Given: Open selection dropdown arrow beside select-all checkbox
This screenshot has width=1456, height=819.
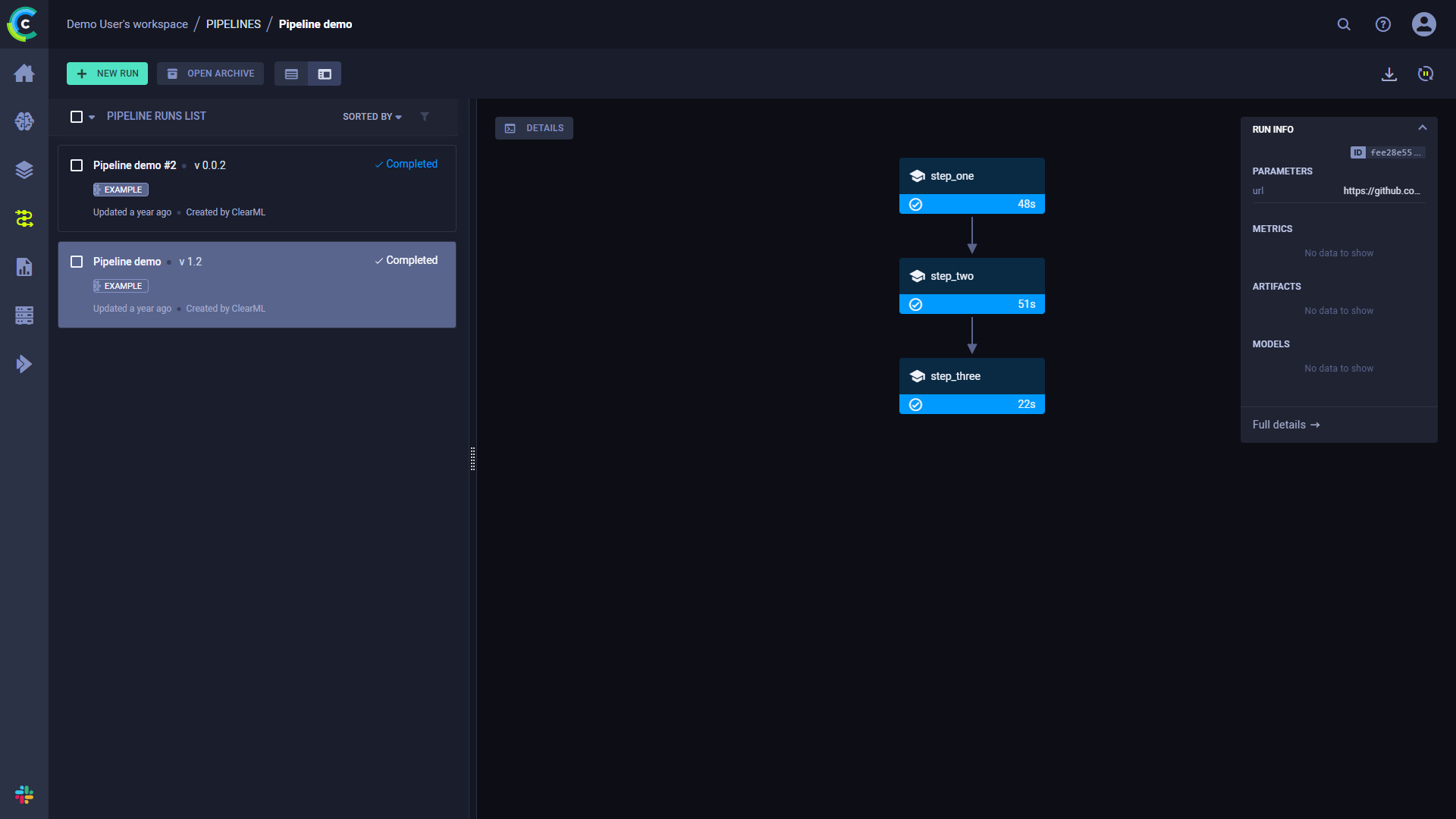Looking at the screenshot, I should pyautogui.click(x=92, y=117).
